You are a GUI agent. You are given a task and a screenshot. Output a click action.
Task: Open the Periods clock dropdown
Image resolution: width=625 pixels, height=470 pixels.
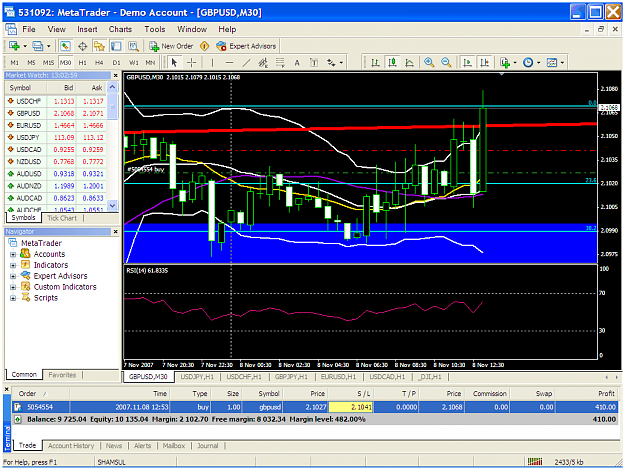pyautogui.click(x=531, y=63)
